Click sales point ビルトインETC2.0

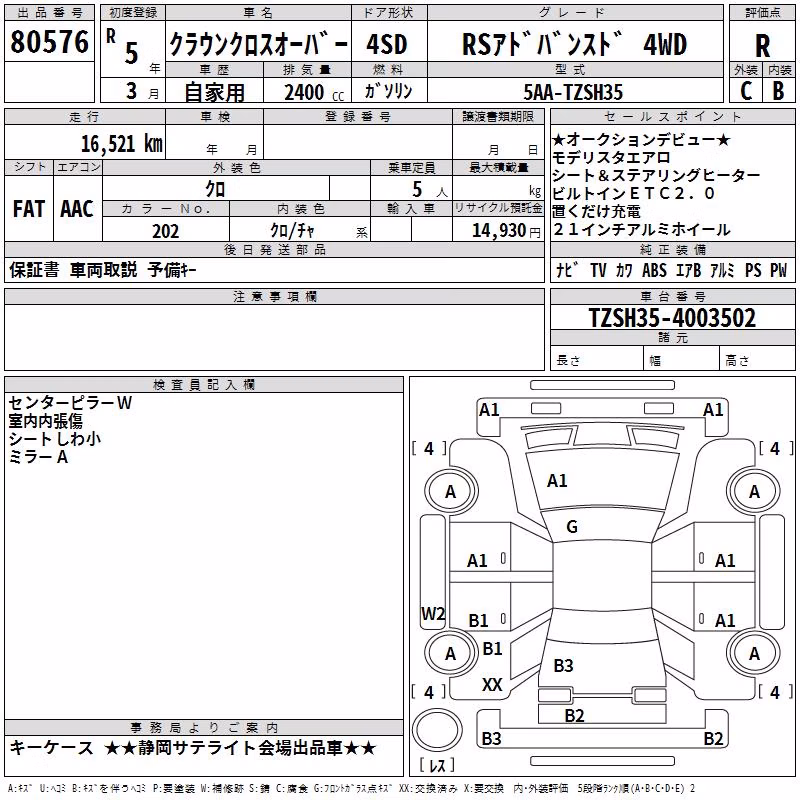pos(634,193)
